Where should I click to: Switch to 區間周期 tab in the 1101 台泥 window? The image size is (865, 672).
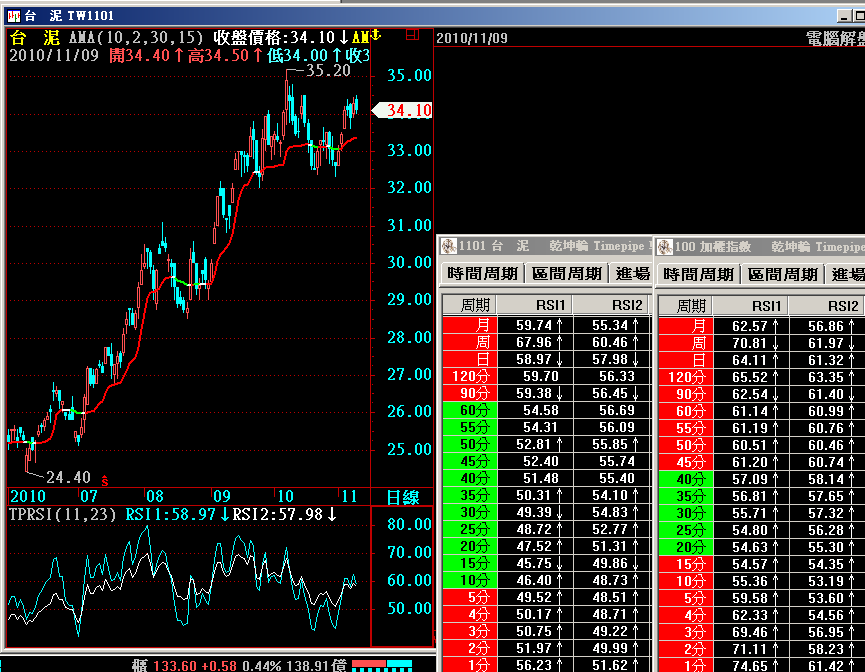[x=567, y=274]
